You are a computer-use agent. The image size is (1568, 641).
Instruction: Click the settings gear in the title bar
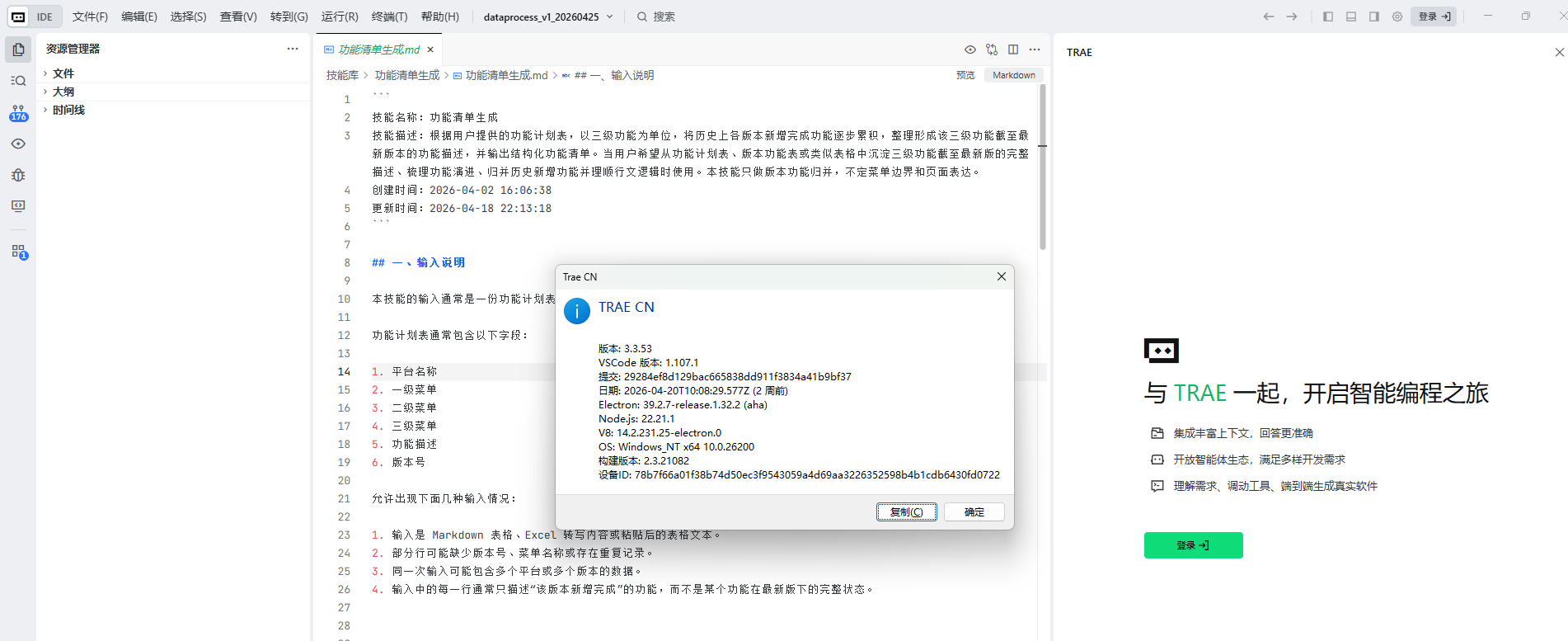(1397, 16)
